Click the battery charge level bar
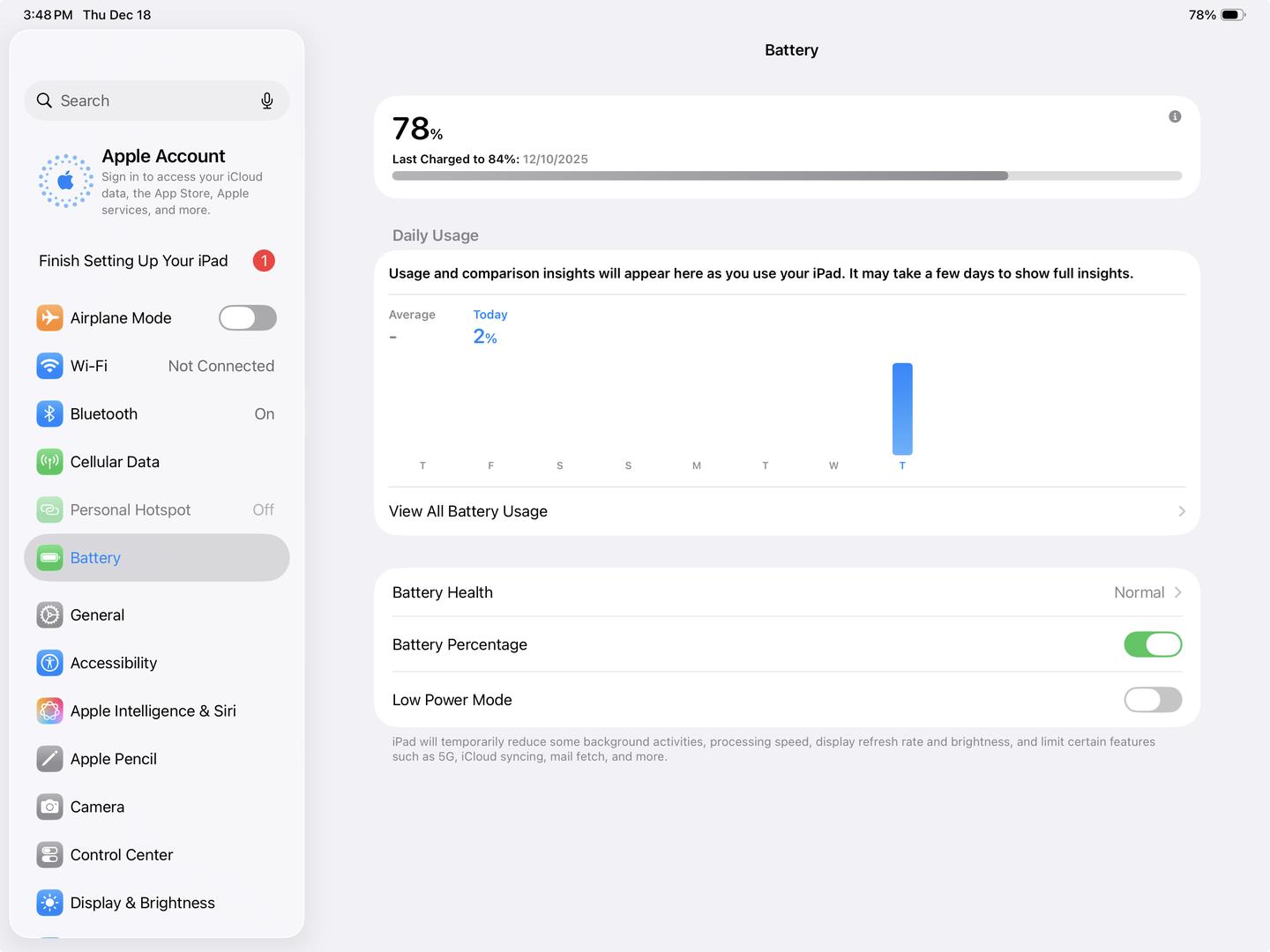Screen dimensions: 1270x952 (x=787, y=175)
